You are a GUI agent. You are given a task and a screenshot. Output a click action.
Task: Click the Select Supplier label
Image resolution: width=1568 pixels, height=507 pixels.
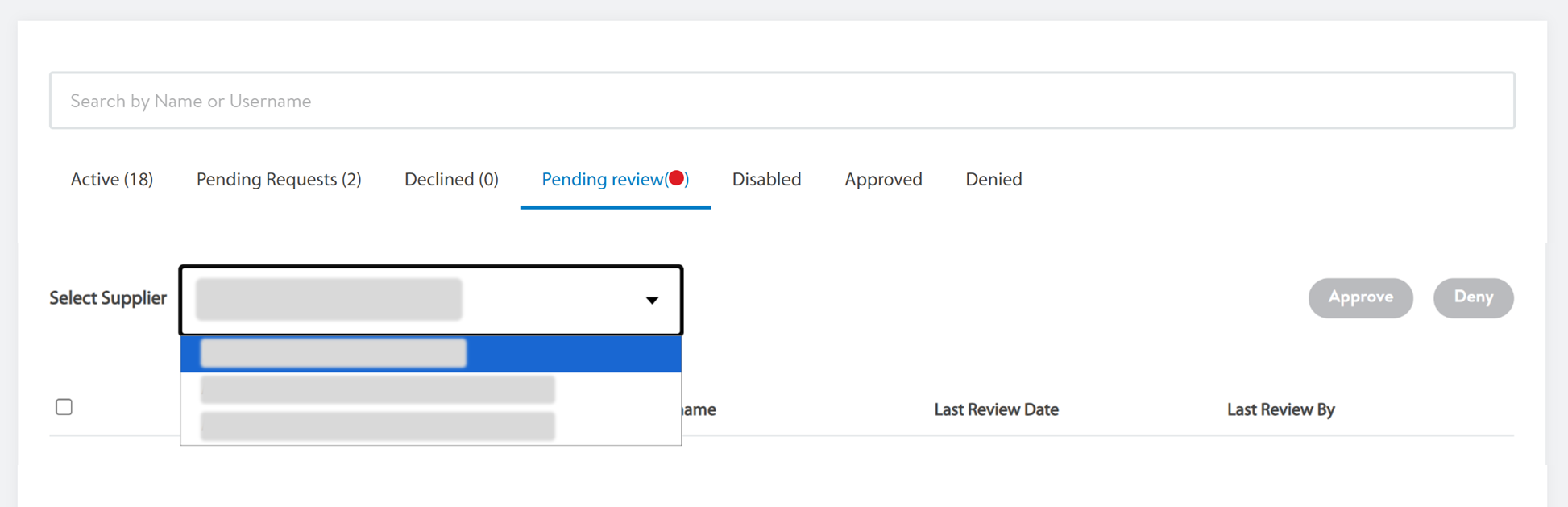tap(108, 298)
